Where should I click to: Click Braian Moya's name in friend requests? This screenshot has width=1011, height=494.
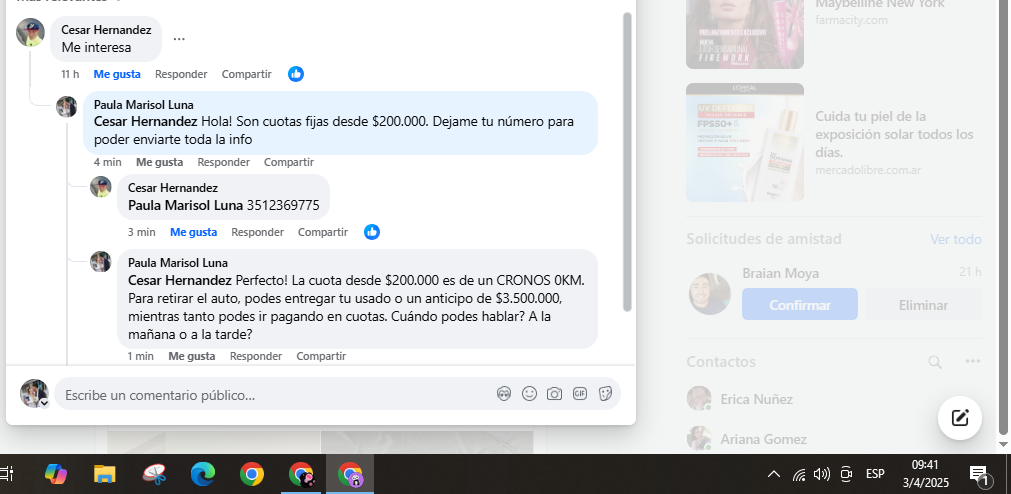pos(780,273)
